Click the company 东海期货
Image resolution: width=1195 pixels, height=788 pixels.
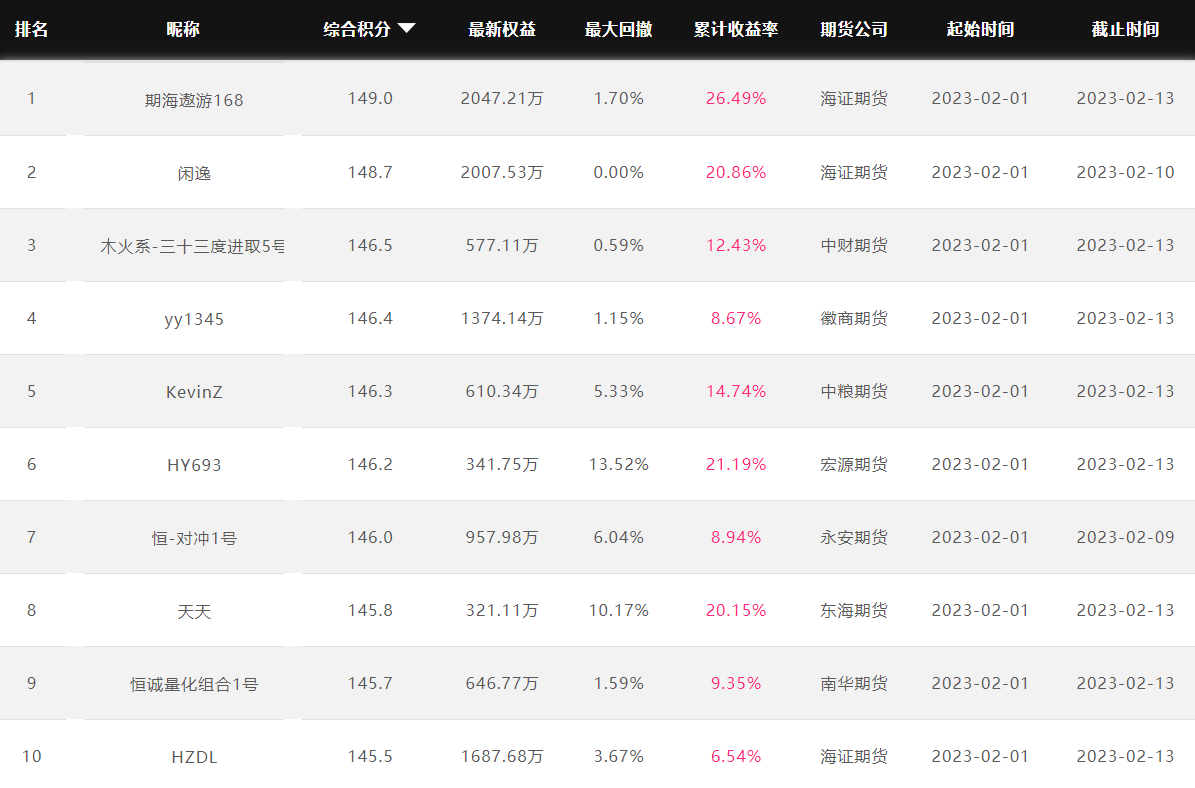[854, 610]
